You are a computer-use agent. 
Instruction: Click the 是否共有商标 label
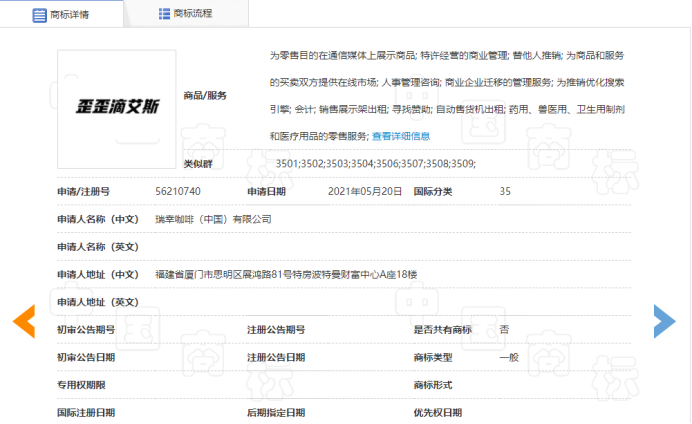[443, 330]
